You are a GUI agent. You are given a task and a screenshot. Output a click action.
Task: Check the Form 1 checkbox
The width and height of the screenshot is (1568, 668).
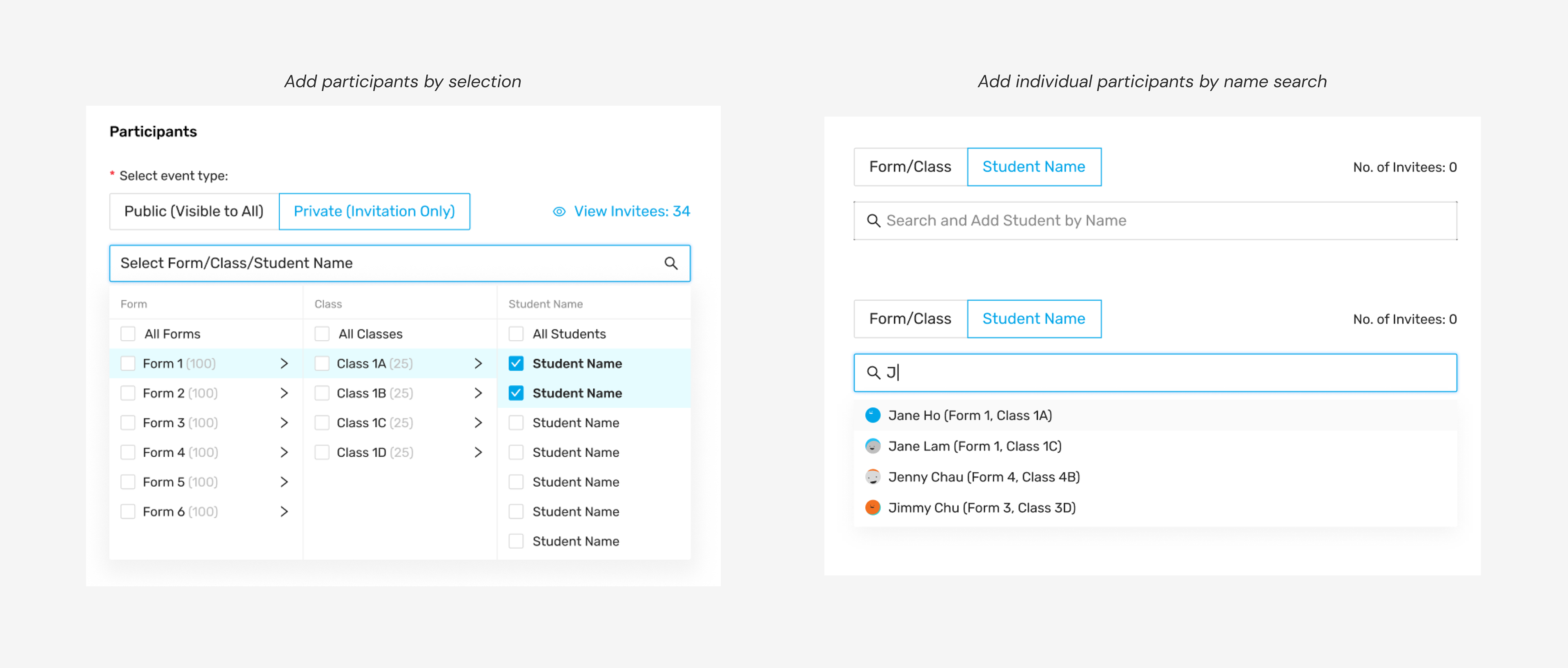tap(128, 364)
